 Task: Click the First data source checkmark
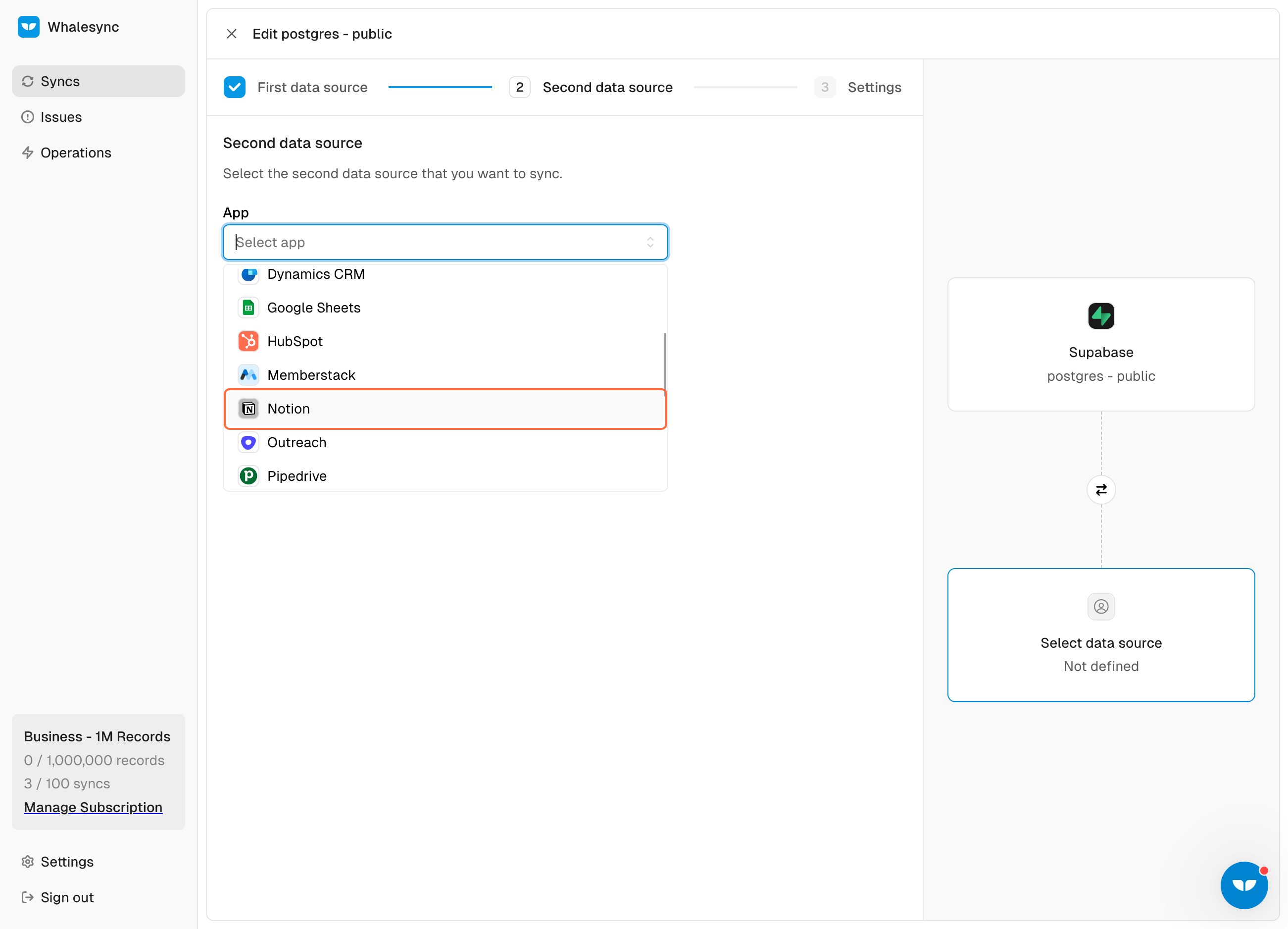235,87
